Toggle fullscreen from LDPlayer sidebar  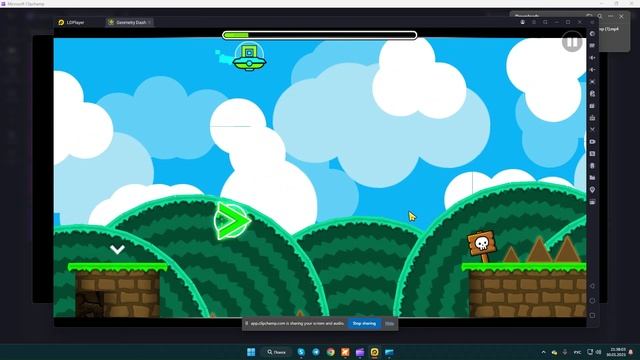click(592, 82)
